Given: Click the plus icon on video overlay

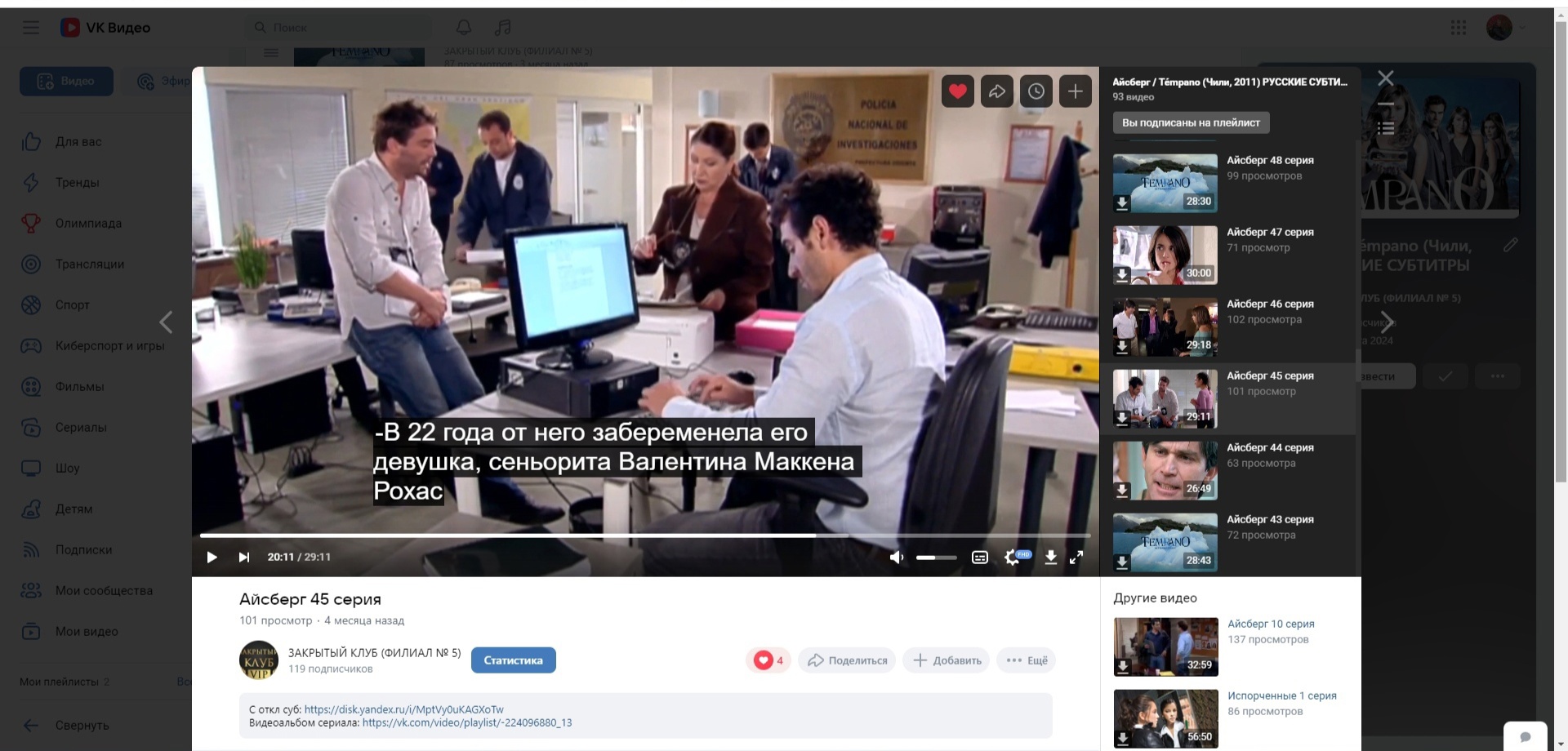Looking at the screenshot, I should click(1076, 91).
